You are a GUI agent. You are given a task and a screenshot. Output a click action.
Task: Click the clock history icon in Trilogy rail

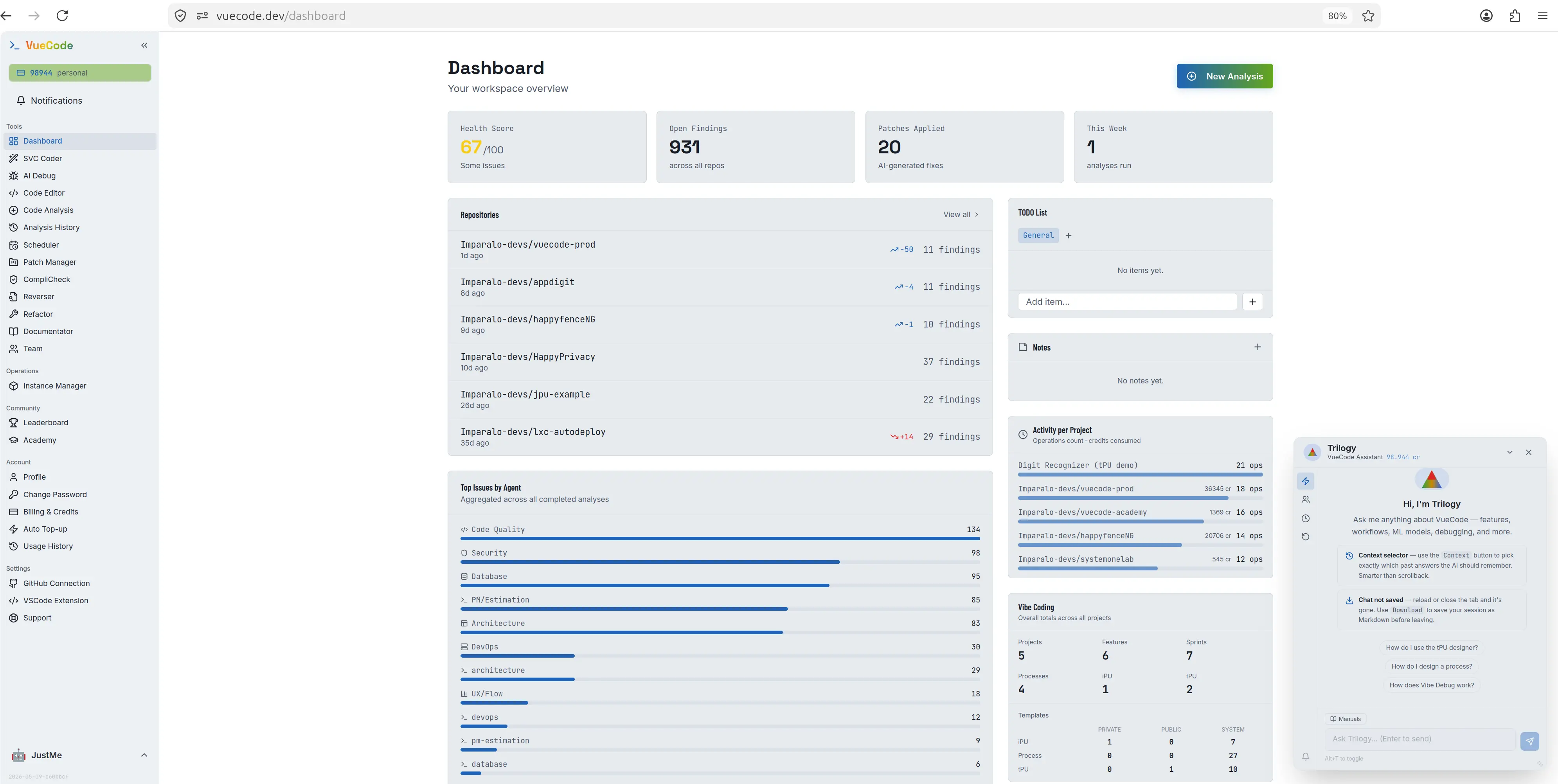1306,518
